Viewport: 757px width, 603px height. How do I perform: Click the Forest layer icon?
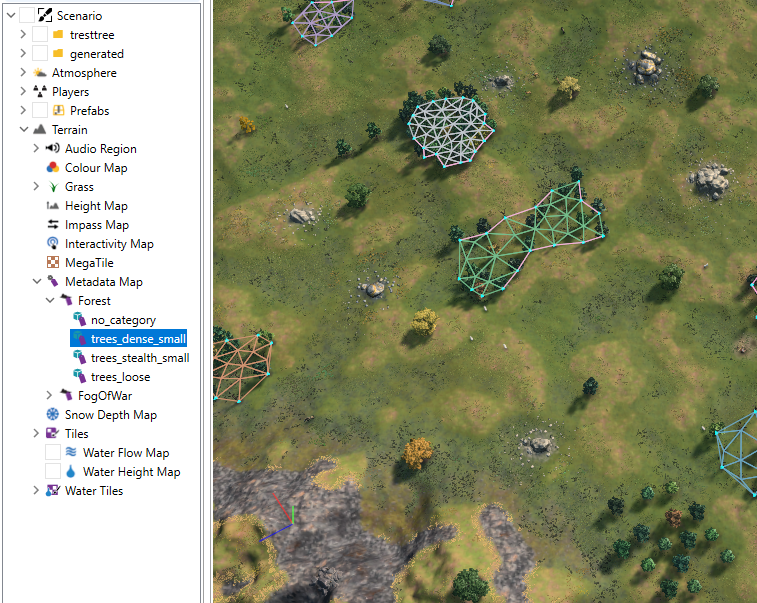[66, 300]
